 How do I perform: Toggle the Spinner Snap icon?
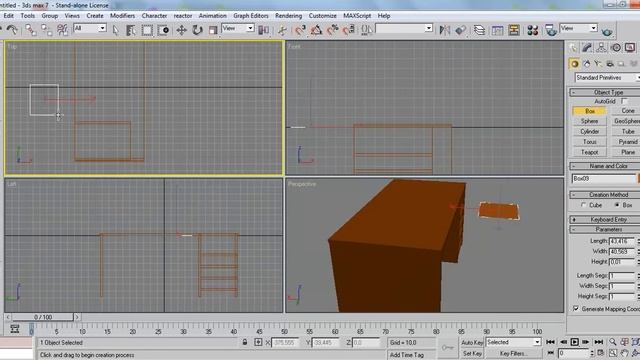point(349,30)
